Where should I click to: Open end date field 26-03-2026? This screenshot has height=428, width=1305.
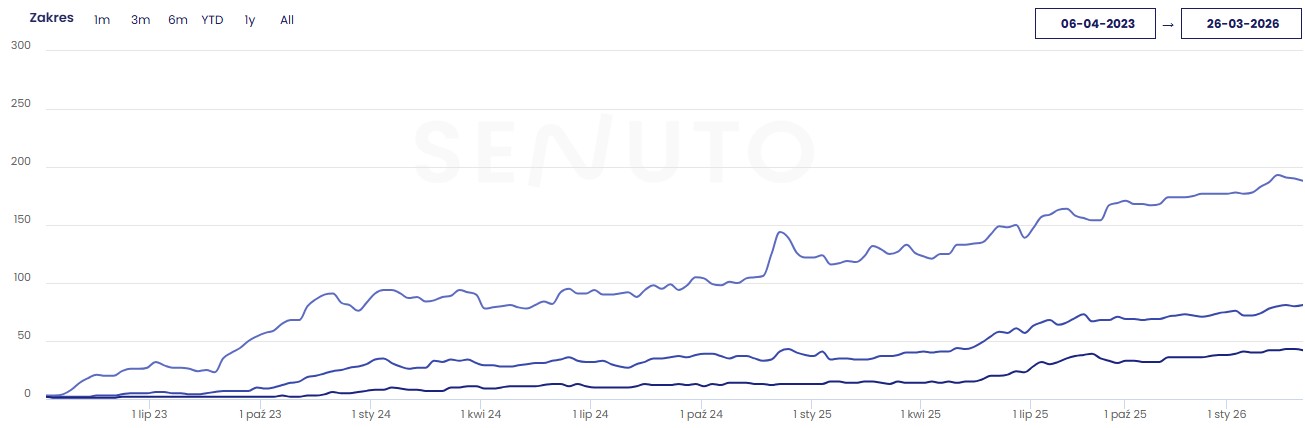(1242, 24)
